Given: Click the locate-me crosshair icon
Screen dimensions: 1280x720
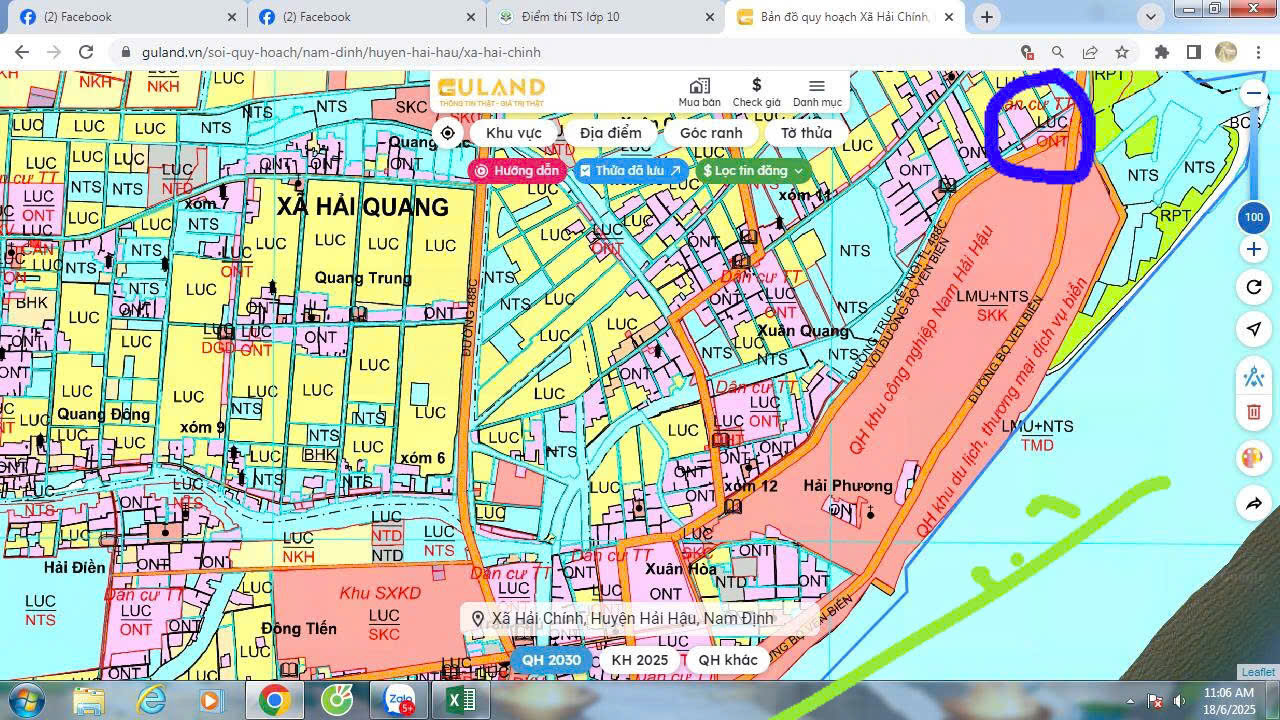Looking at the screenshot, I should [448, 133].
